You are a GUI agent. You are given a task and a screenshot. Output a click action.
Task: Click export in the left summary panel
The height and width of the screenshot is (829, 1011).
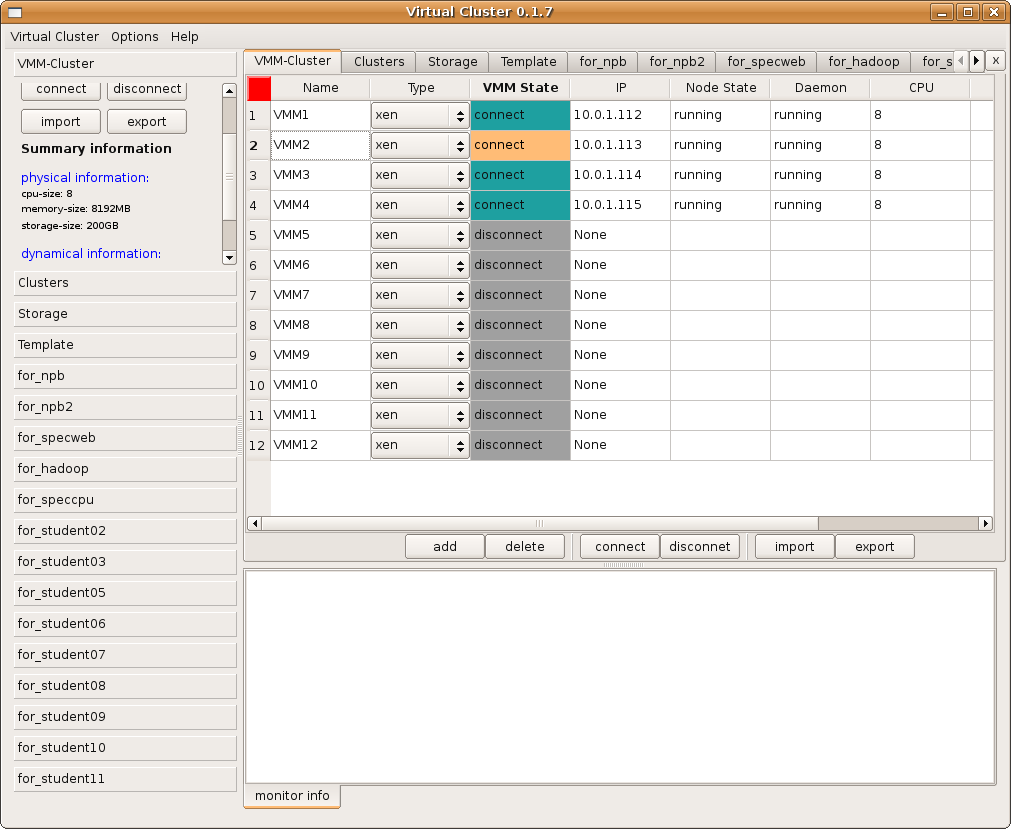click(x=147, y=122)
